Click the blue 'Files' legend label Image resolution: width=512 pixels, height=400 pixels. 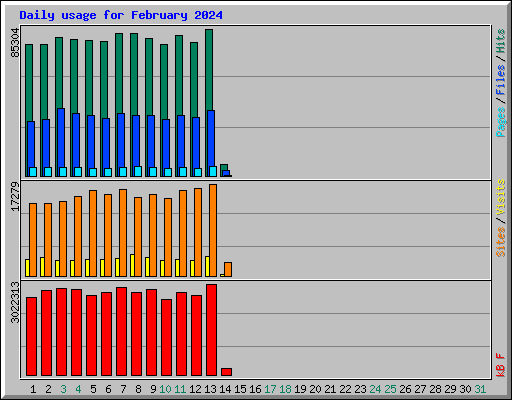[501, 79]
